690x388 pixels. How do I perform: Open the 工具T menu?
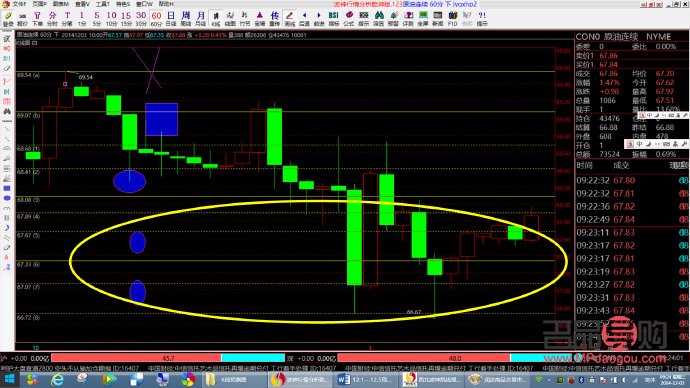pos(103,4)
